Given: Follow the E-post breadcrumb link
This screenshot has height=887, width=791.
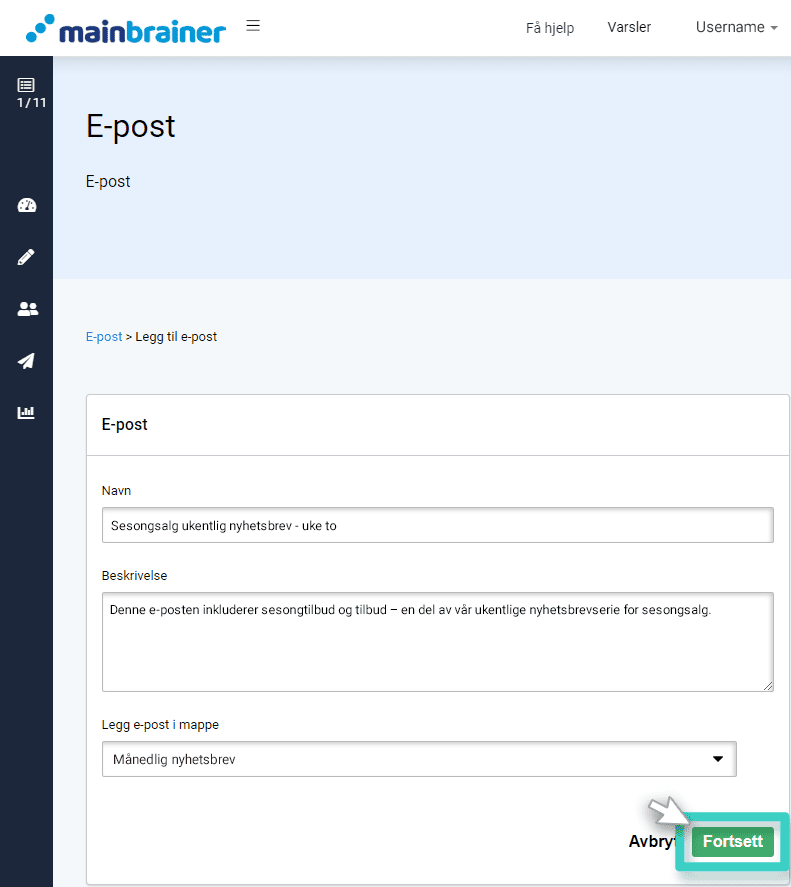Looking at the screenshot, I should click(104, 337).
